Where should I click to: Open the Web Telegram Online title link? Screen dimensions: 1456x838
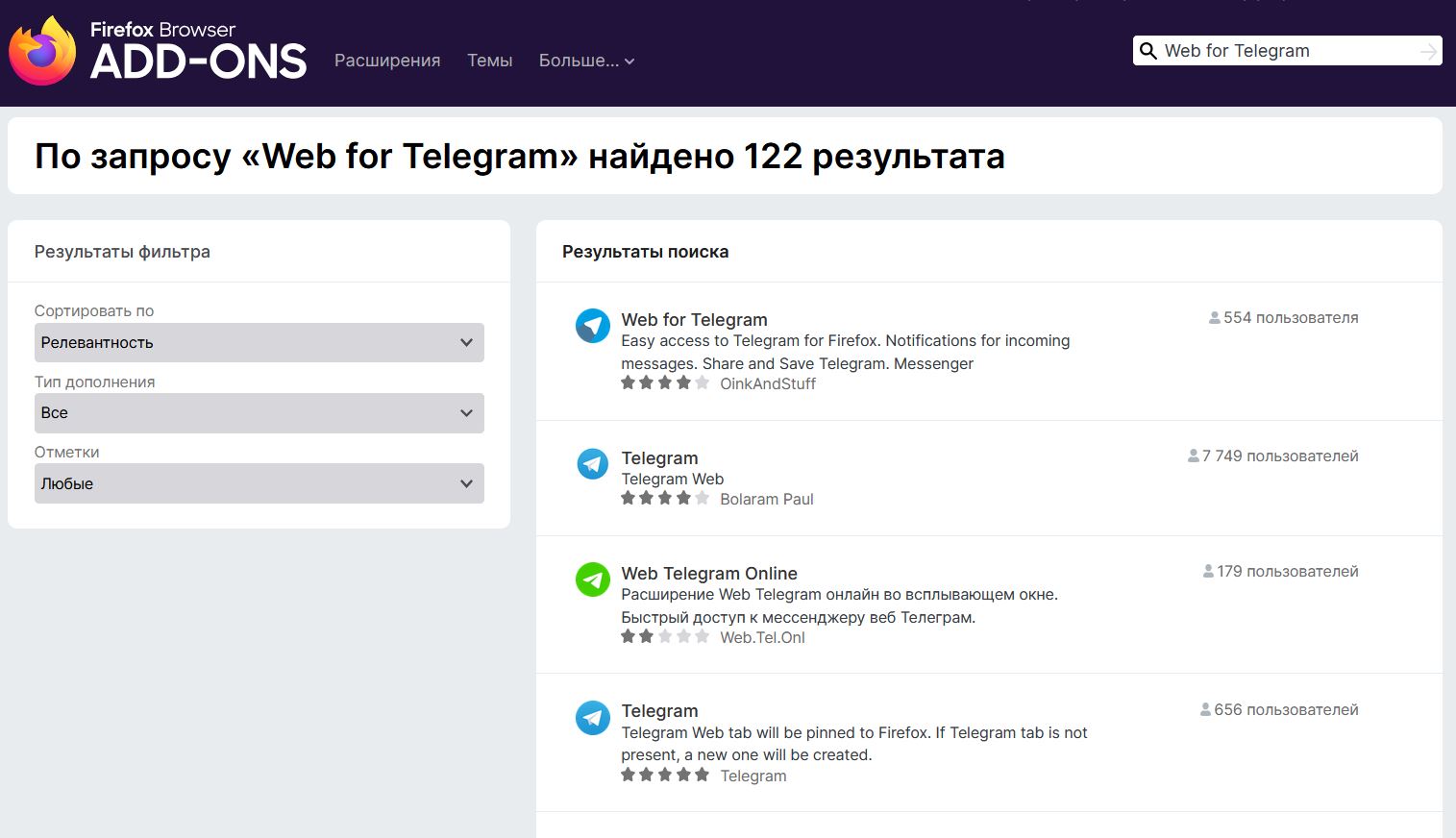pos(708,574)
